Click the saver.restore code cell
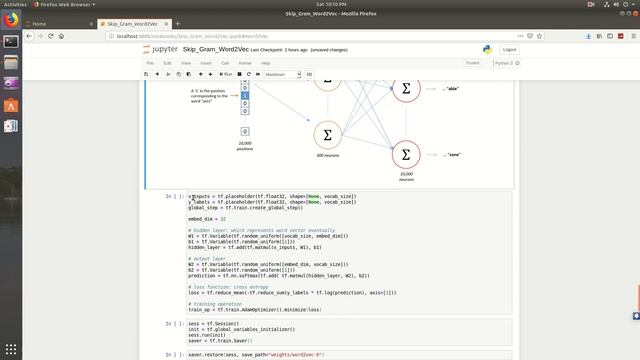 click(x=349, y=355)
